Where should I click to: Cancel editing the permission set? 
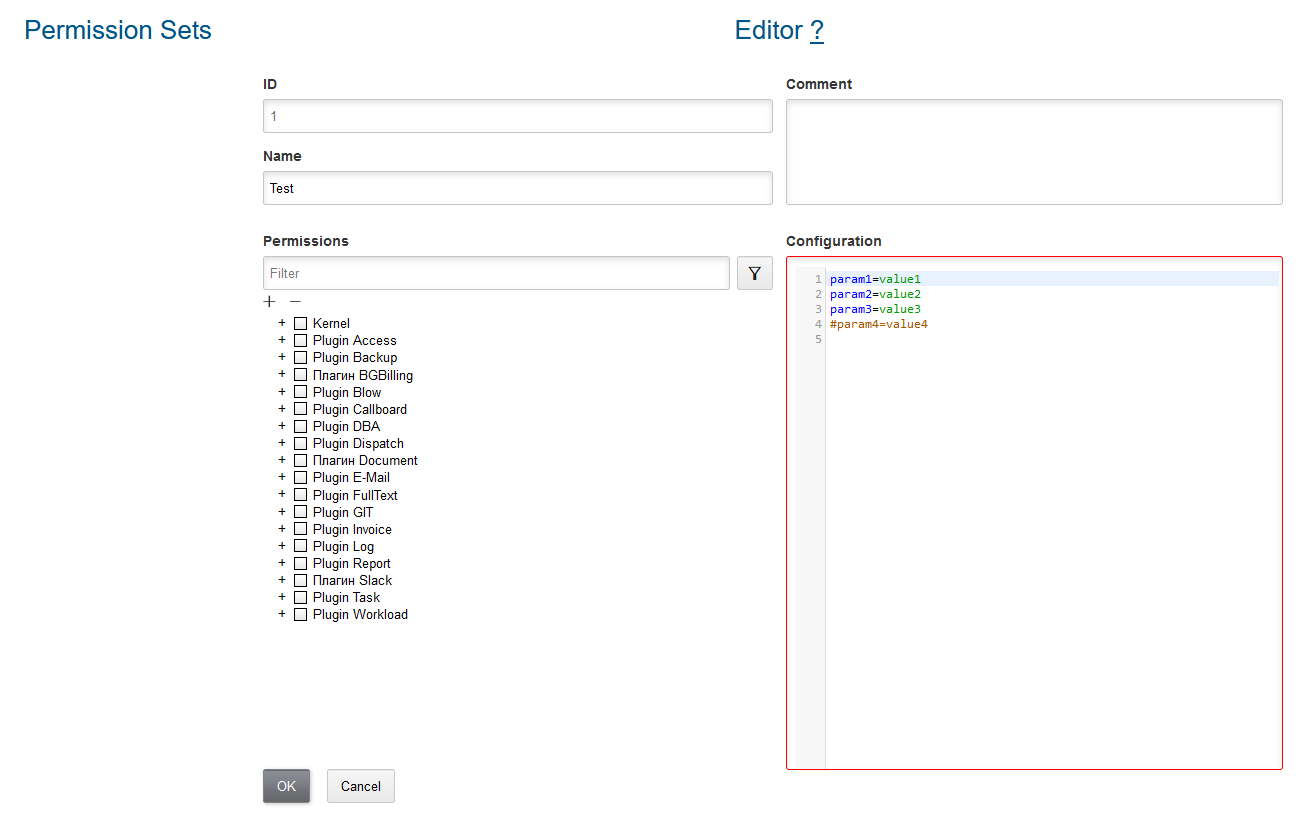360,786
